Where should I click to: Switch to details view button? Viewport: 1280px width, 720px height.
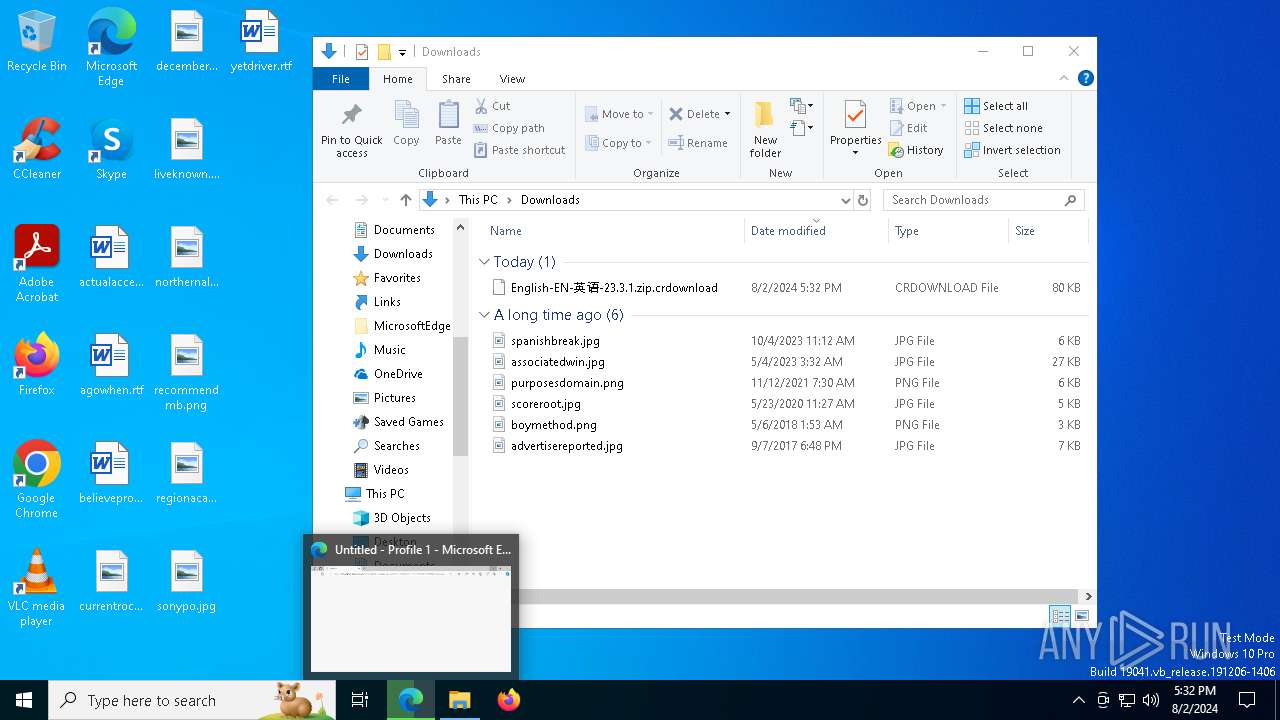[1060, 616]
